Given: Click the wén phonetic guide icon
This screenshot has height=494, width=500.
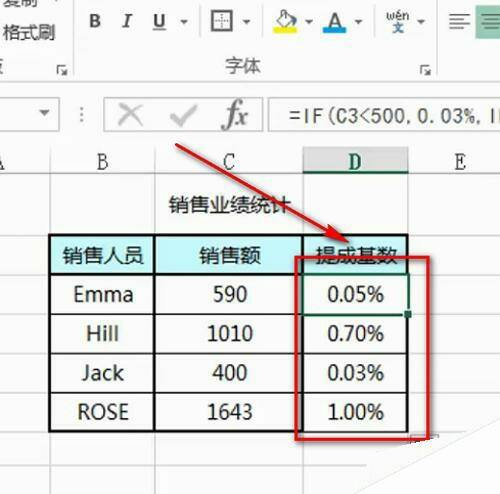Looking at the screenshot, I should [x=397, y=22].
